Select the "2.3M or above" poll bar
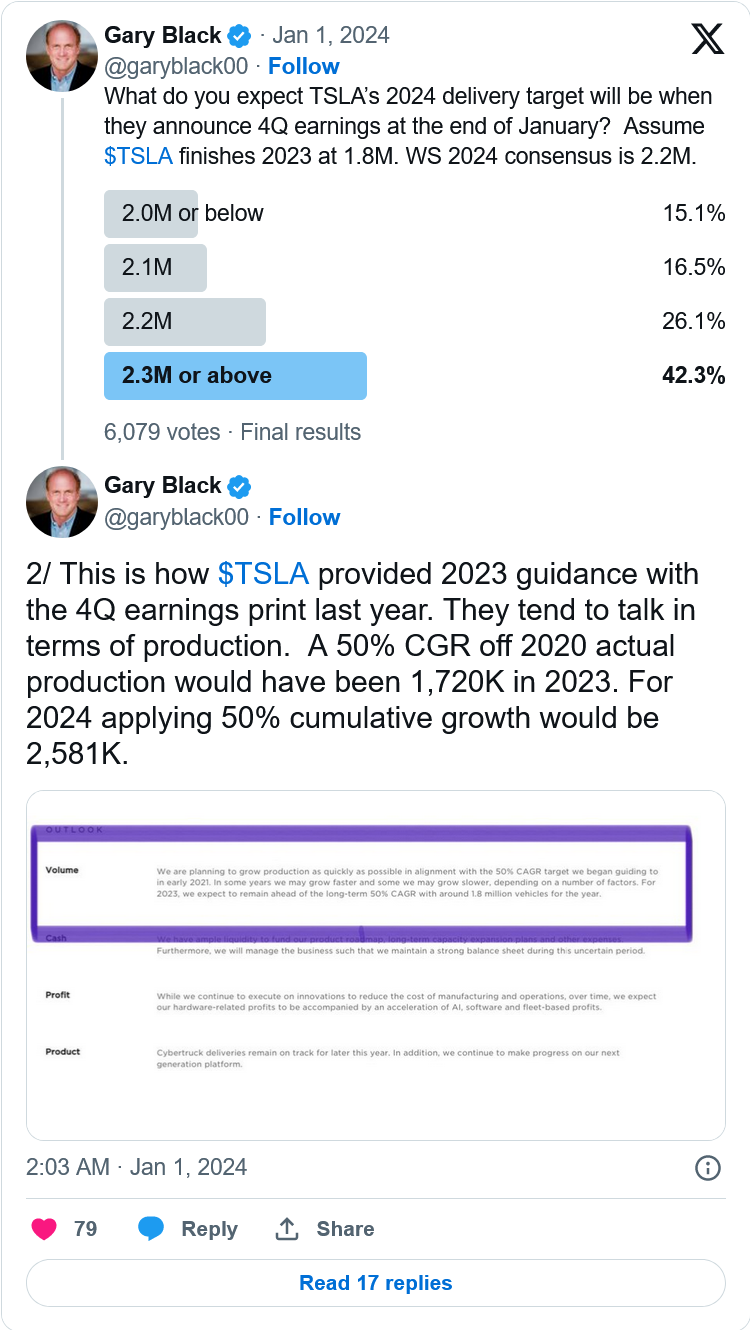The height and width of the screenshot is (1330, 750). click(235, 376)
